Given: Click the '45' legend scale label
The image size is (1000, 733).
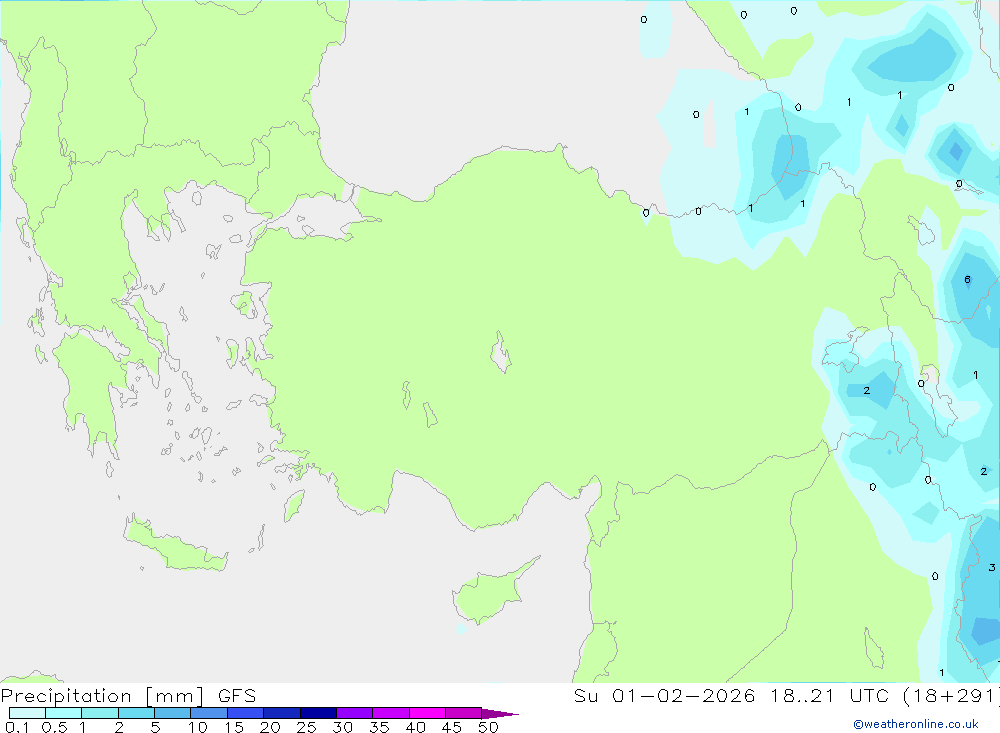Looking at the screenshot, I should point(452,727).
